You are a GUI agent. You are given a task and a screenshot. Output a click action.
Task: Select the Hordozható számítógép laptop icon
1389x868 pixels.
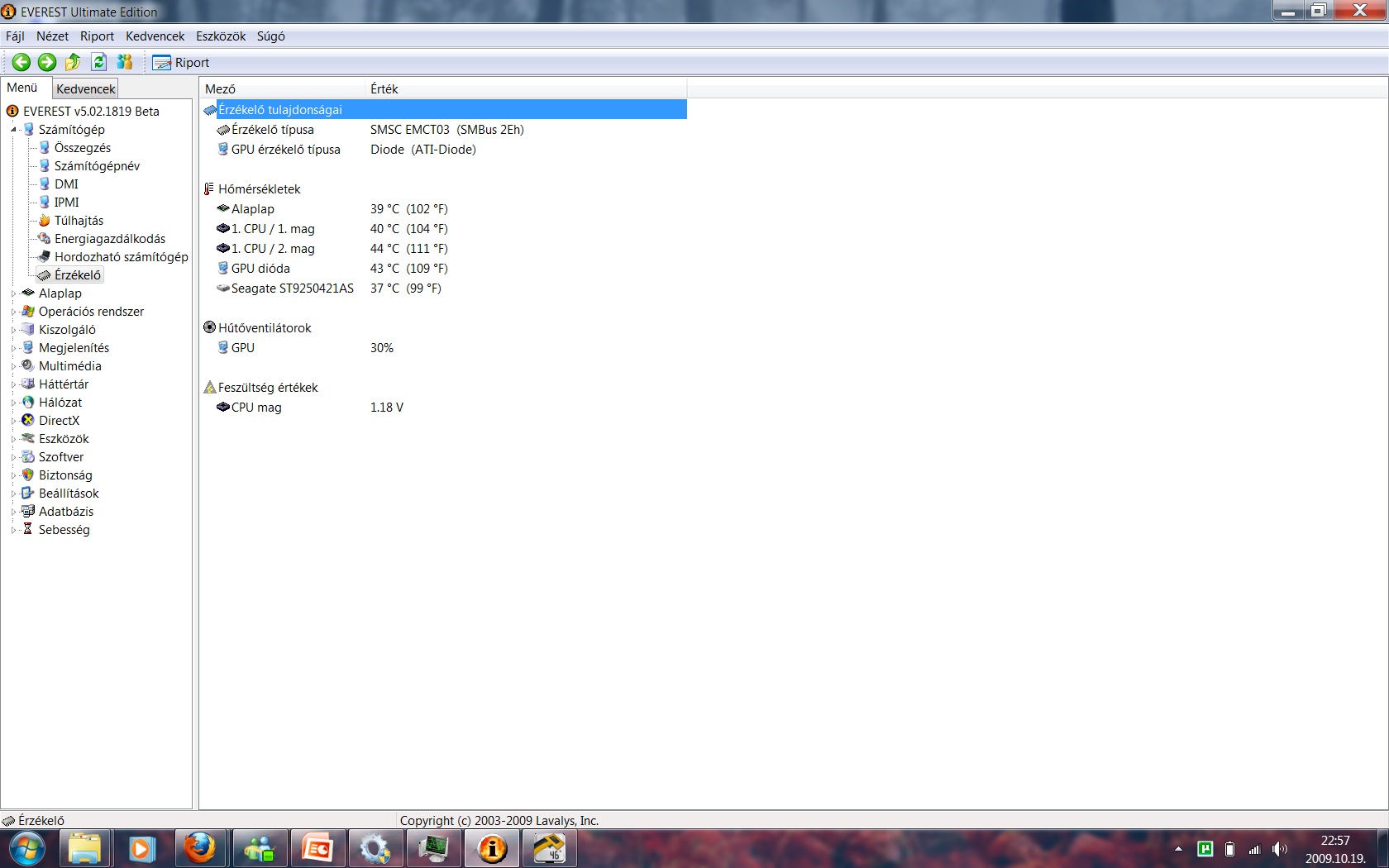pos(45,256)
